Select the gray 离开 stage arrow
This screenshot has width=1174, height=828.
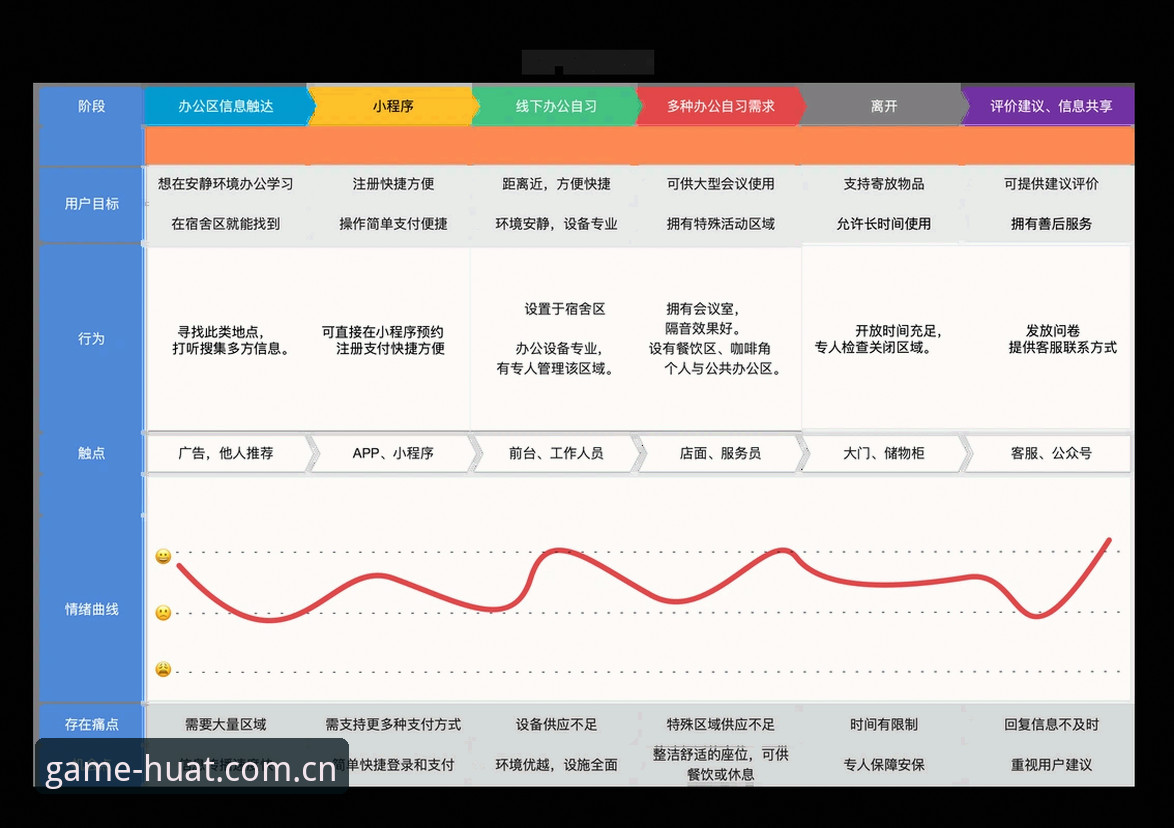pyautogui.click(x=883, y=106)
